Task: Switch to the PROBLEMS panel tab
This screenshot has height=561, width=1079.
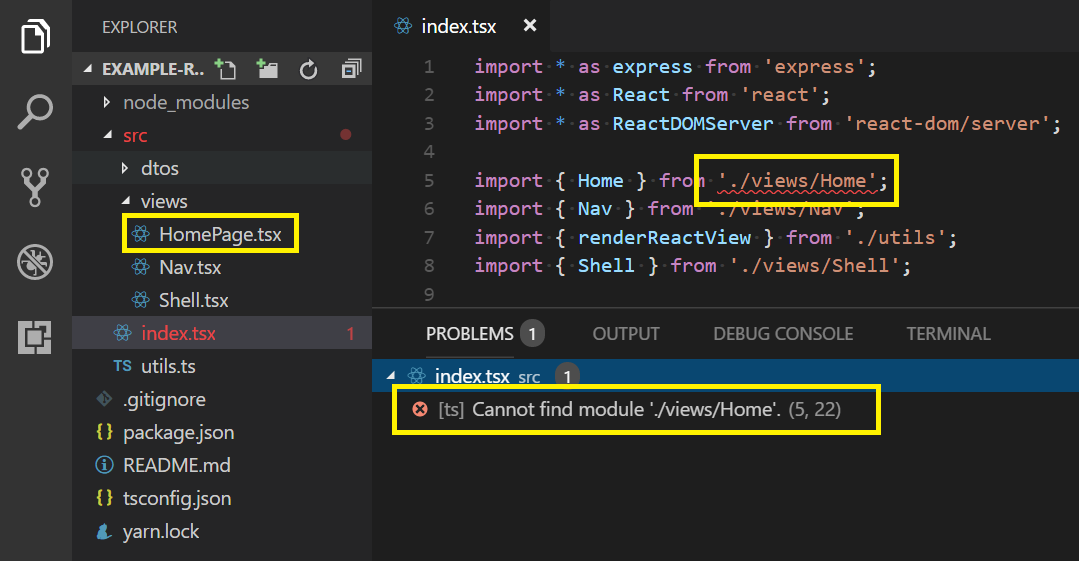Action: pyautogui.click(x=470, y=334)
